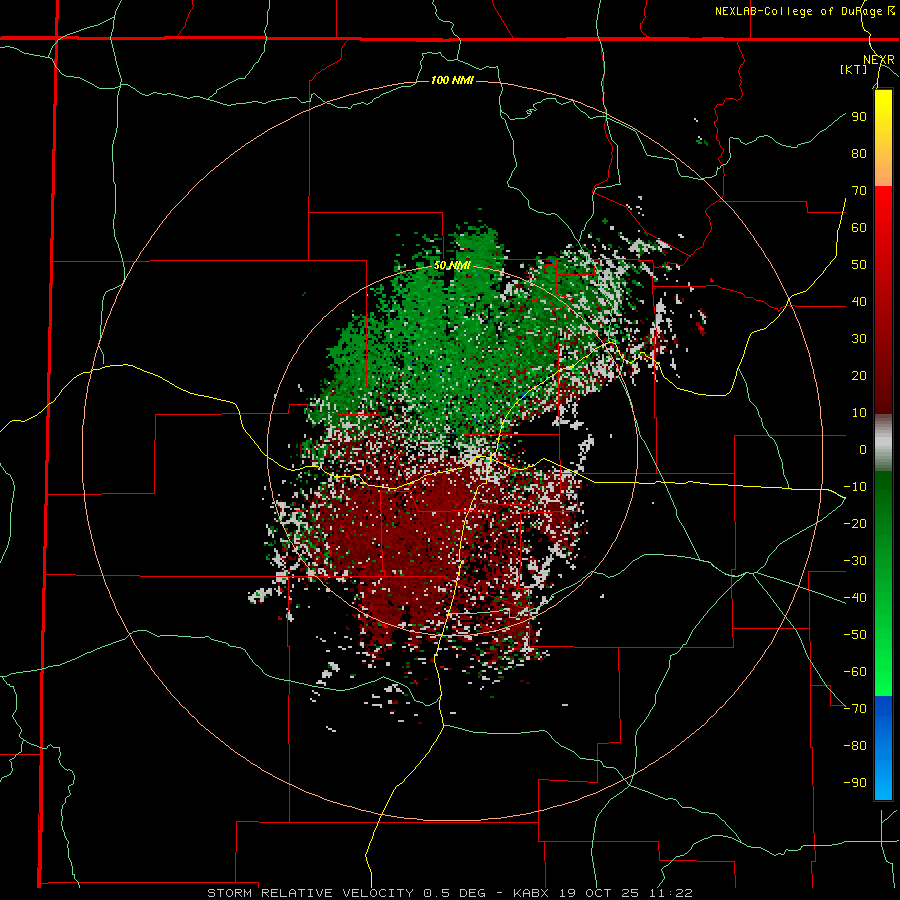Click the 40 knot label on the scale
900x900 pixels.
tap(859, 301)
